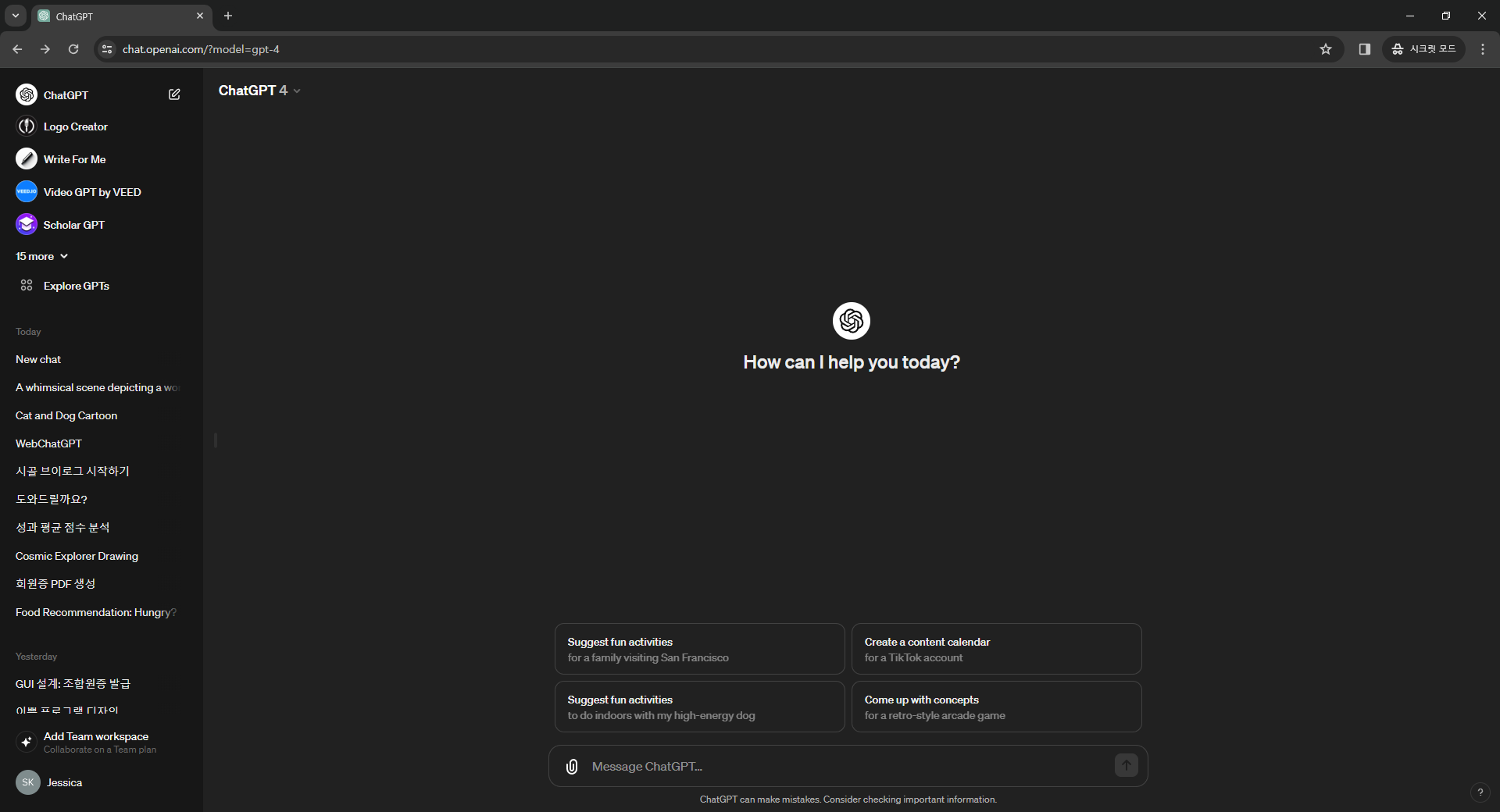Select the high-energy dog indoor activities suggestion
1500x812 pixels.
(x=700, y=707)
